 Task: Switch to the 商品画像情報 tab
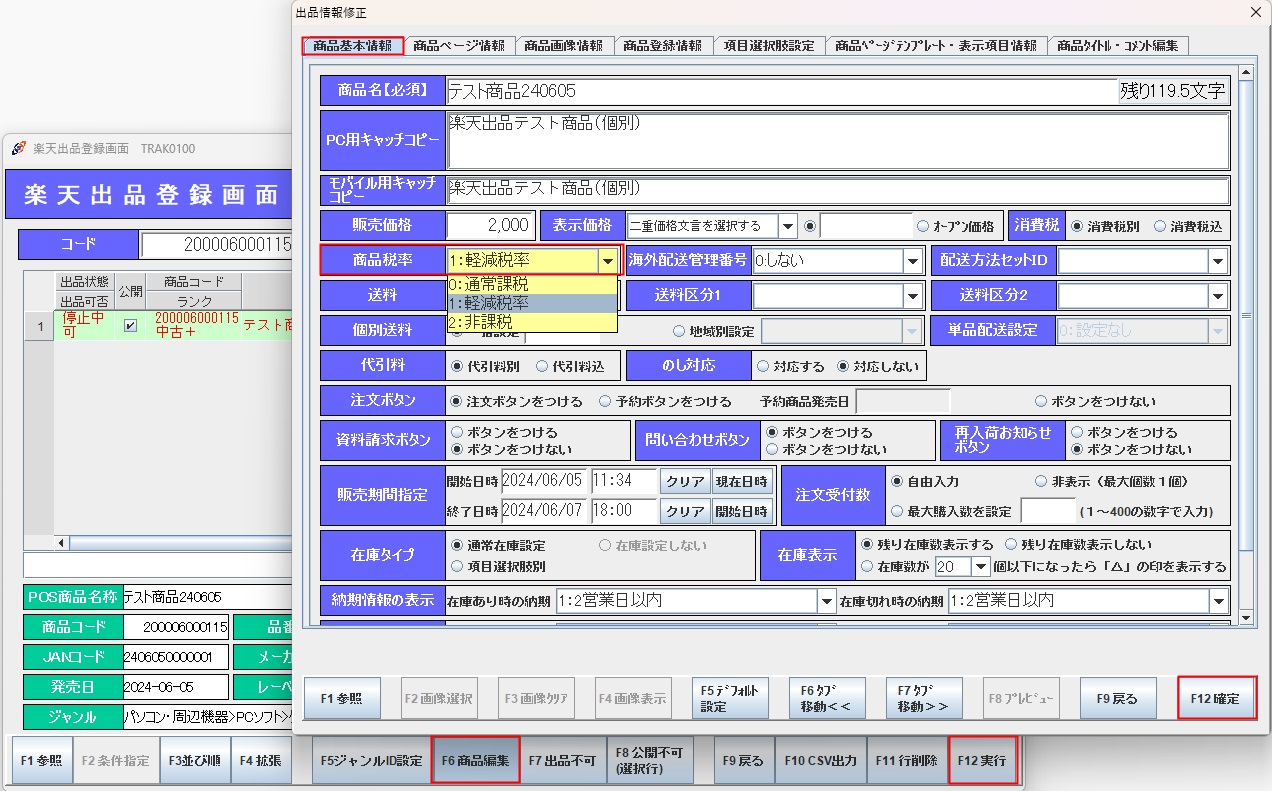click(x=563, y=46)
